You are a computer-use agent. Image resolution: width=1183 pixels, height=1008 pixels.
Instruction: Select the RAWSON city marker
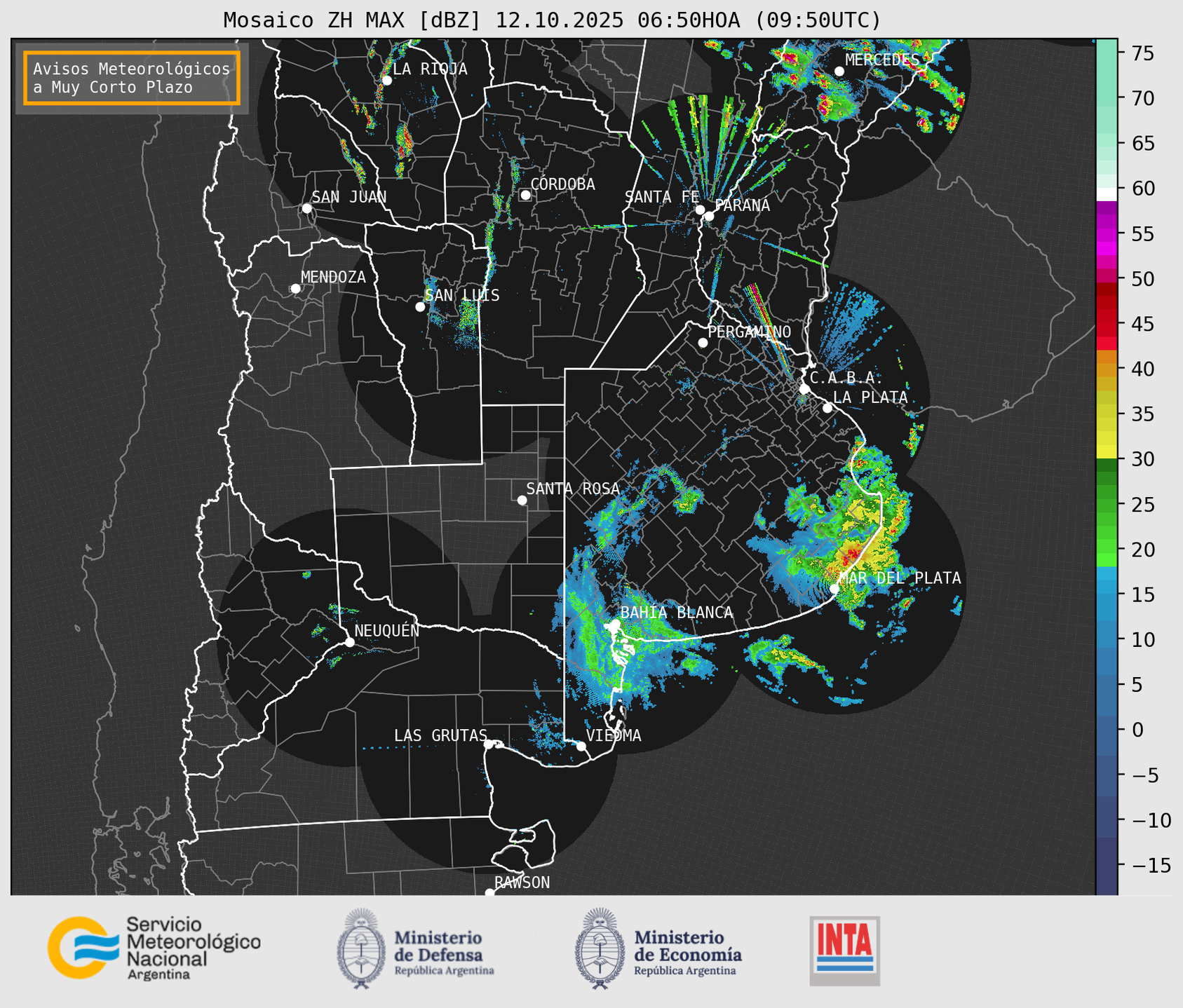489,893
